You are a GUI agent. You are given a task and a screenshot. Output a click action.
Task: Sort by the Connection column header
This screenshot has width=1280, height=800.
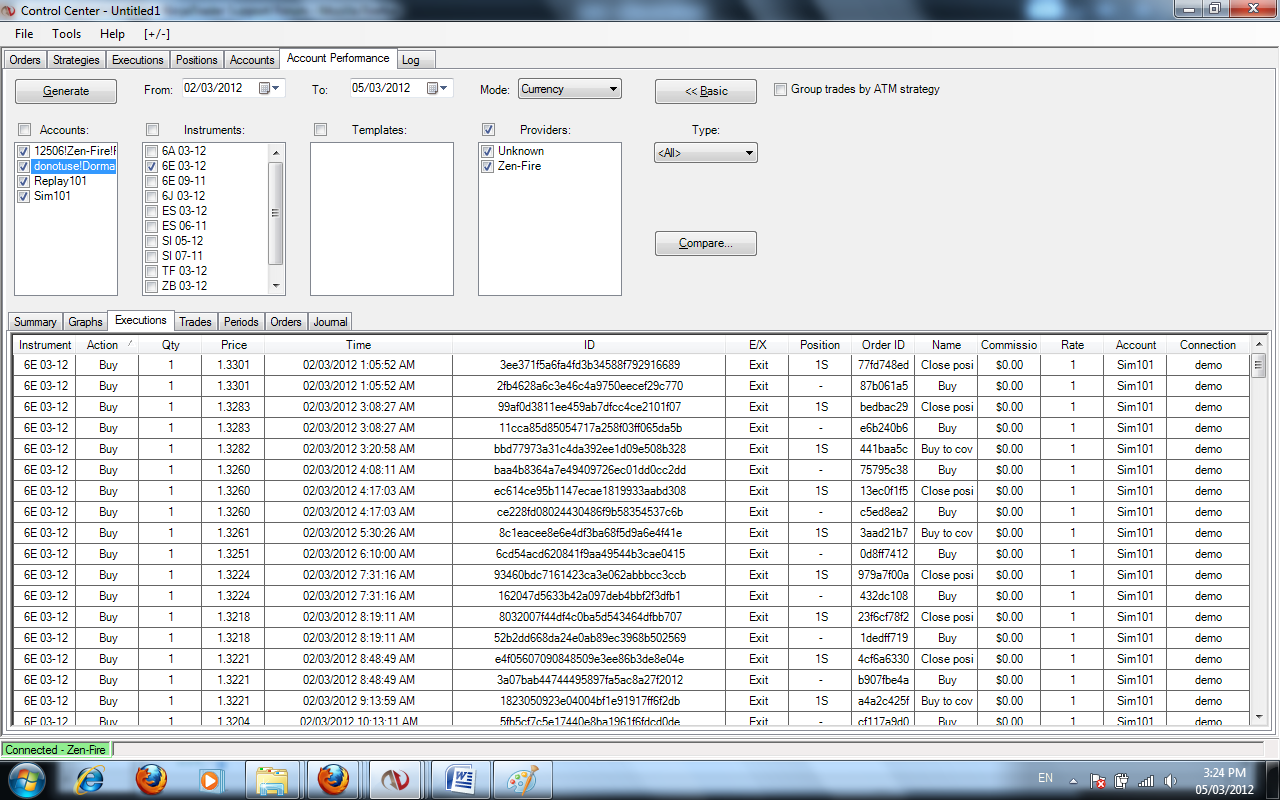pos(1208,345)
